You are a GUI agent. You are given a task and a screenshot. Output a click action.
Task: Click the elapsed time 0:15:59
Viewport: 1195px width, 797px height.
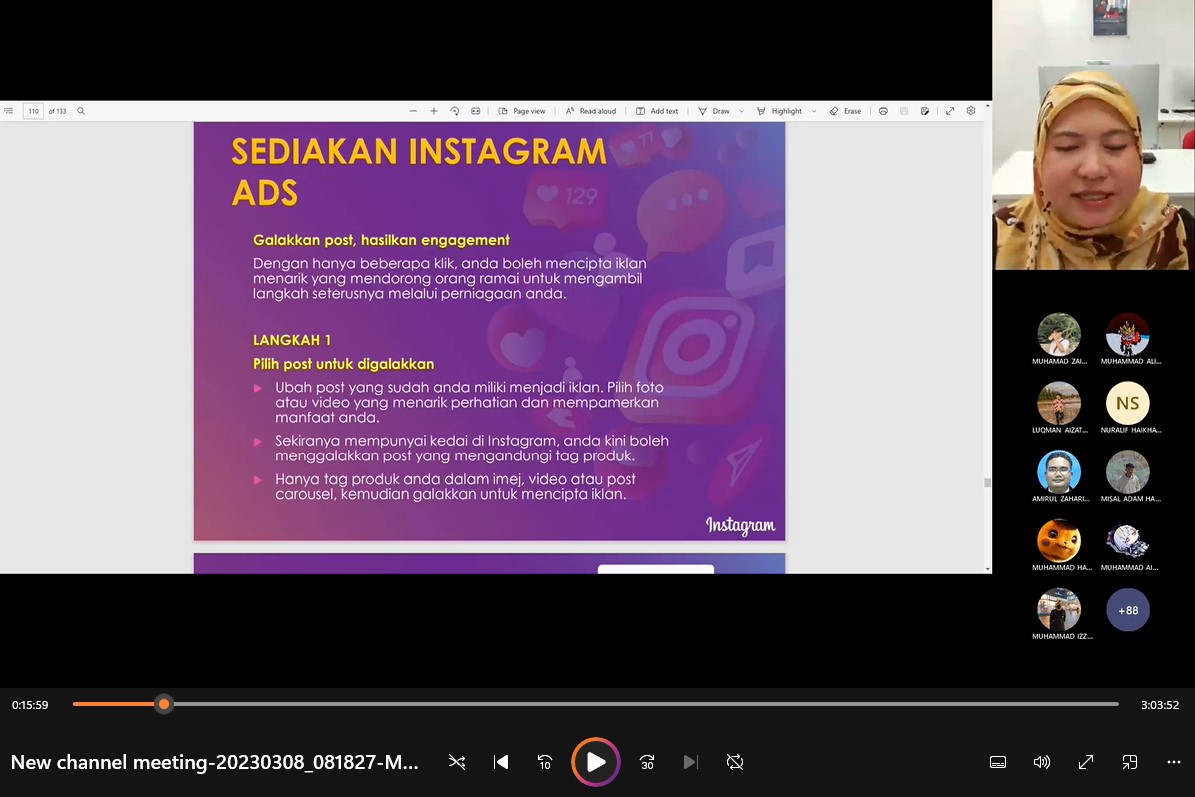pos(30,705)
